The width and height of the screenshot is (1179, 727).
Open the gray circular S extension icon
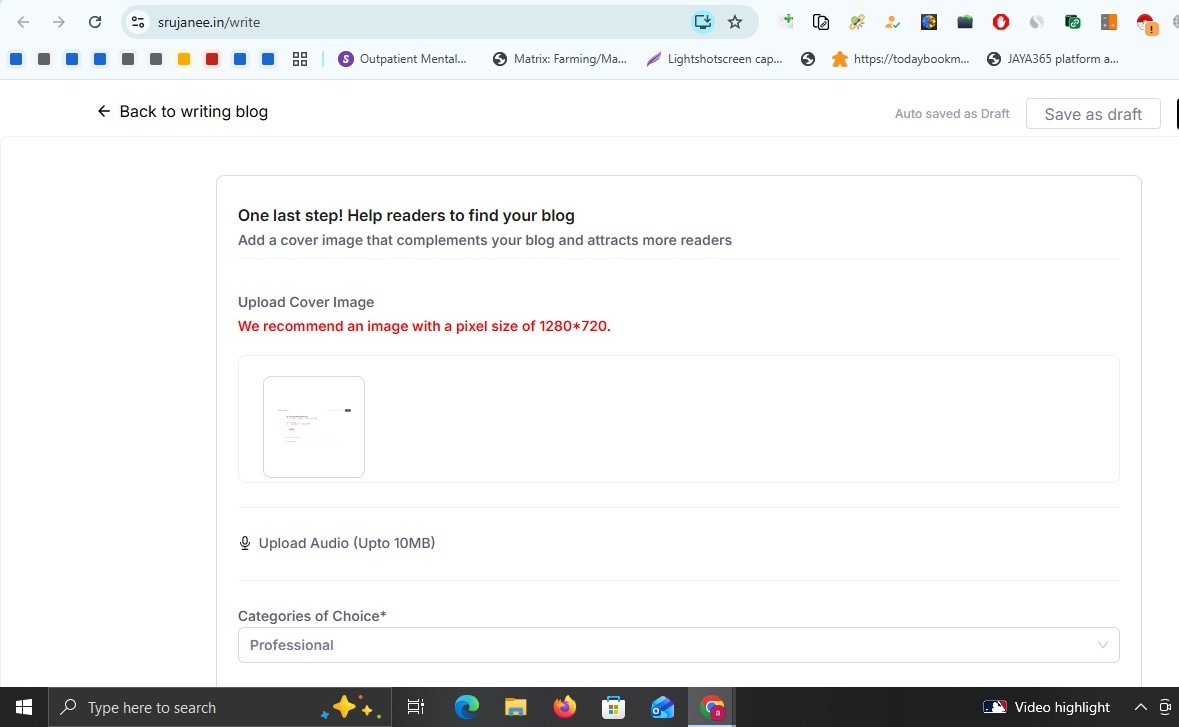click(1037, 22)
